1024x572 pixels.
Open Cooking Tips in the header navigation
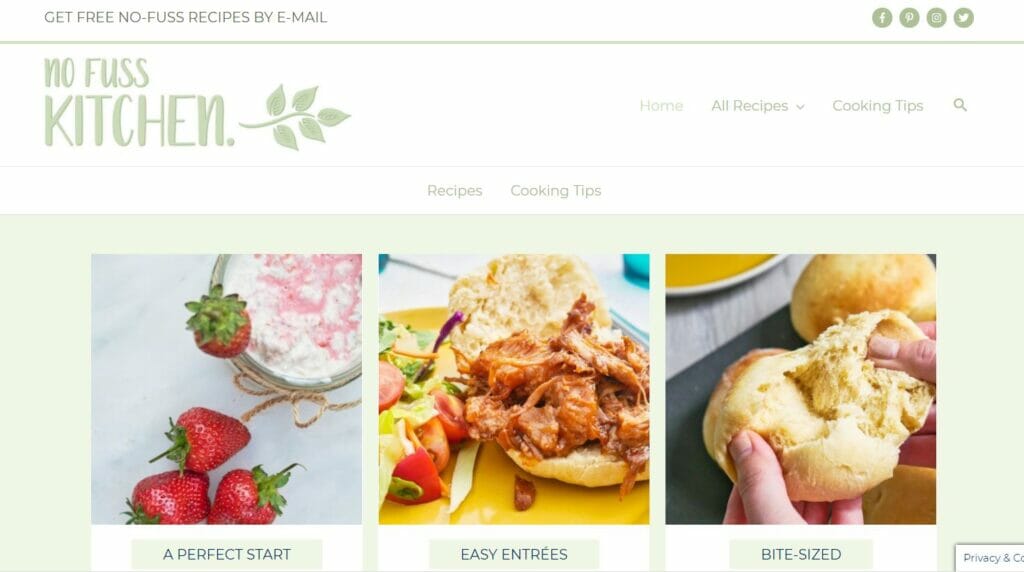point(878,106)
